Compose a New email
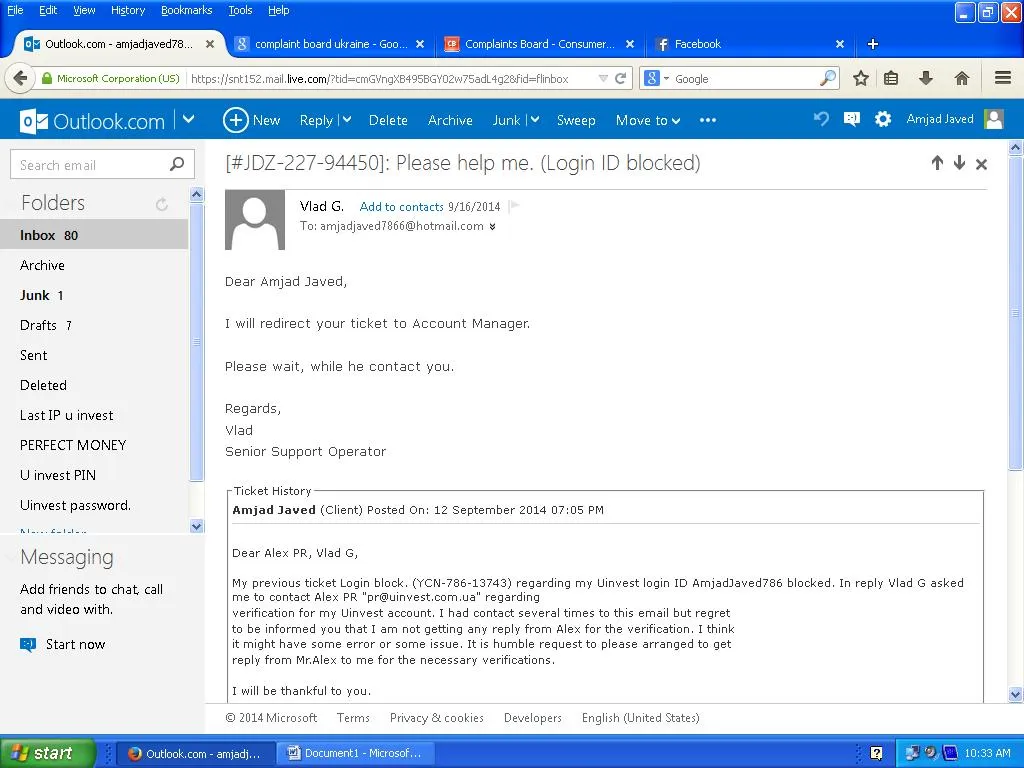Image resolution: width=1024 pixels, height=768 pixels. 251,120
